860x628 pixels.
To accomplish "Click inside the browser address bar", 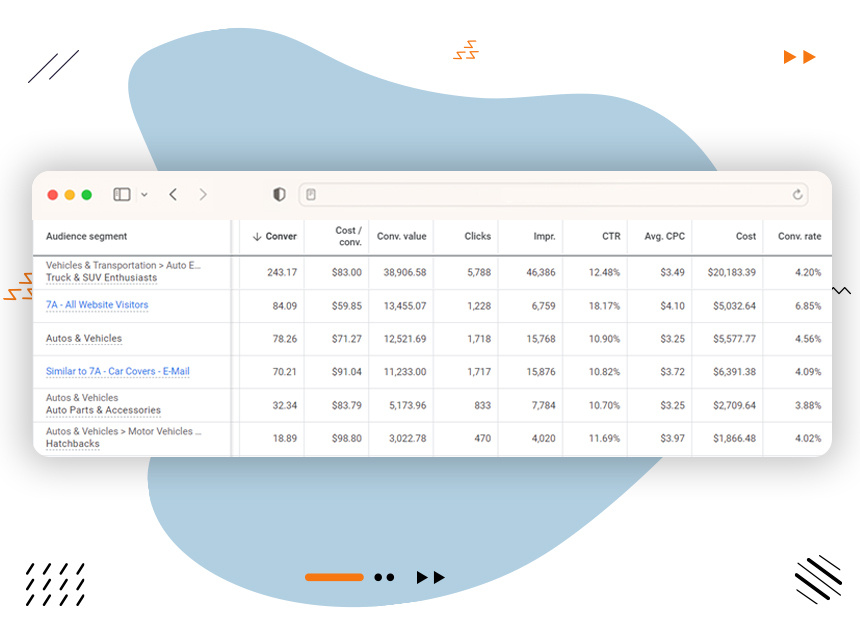I will (550, 194).
